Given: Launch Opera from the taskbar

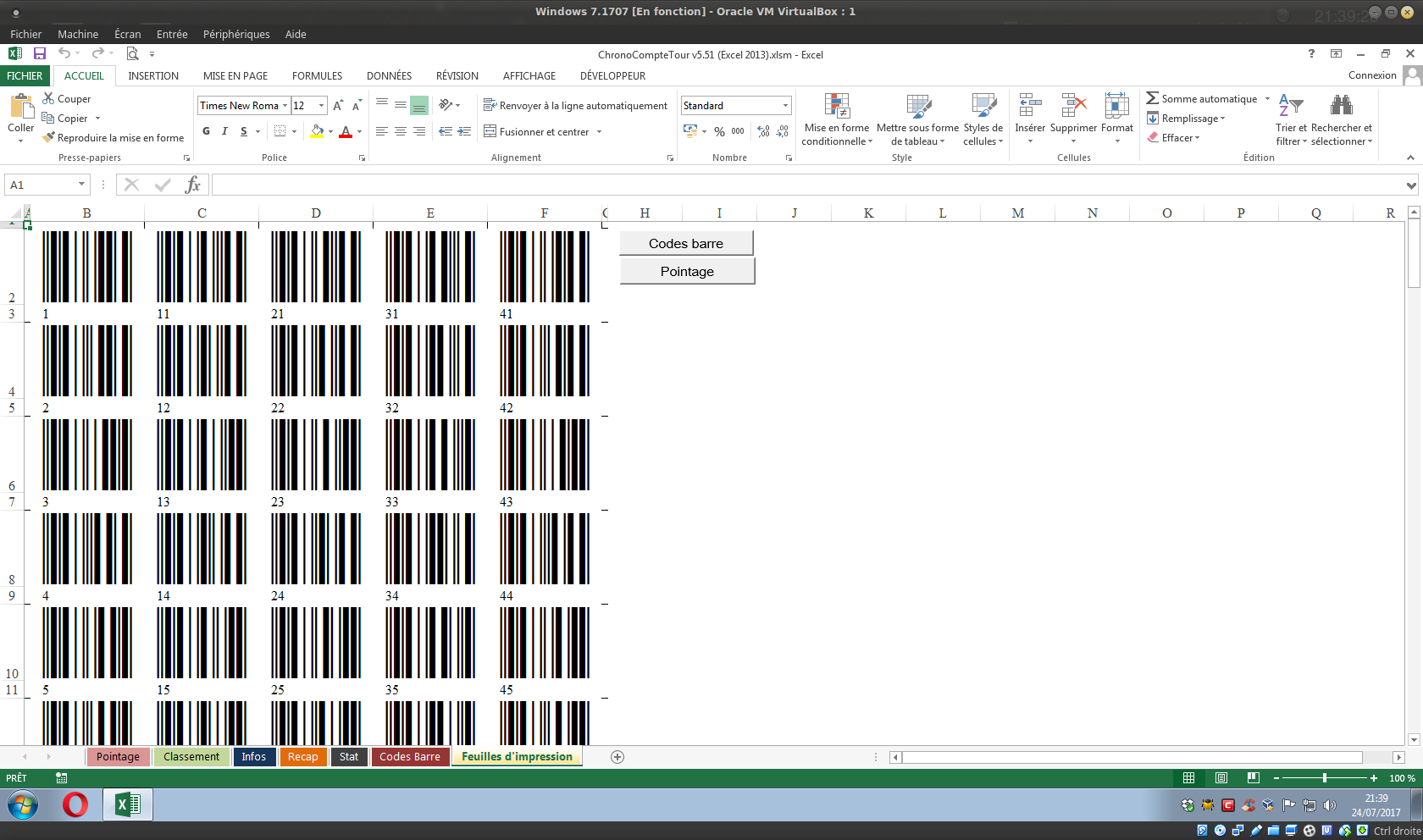Looking at the screenshot, I should 75,804.
